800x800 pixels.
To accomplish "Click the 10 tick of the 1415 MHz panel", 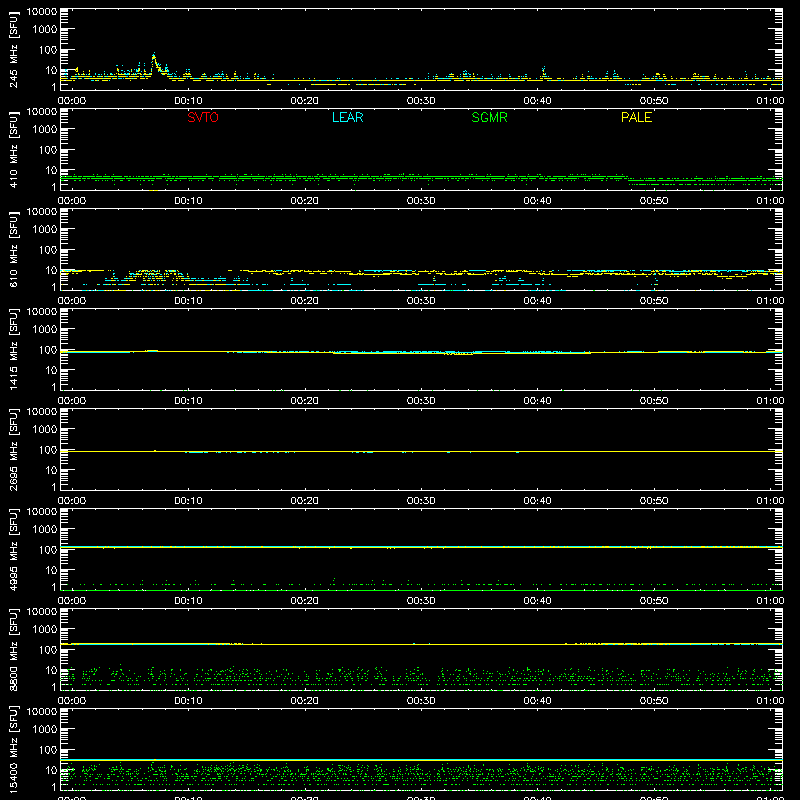I will [x=51, y=370].
